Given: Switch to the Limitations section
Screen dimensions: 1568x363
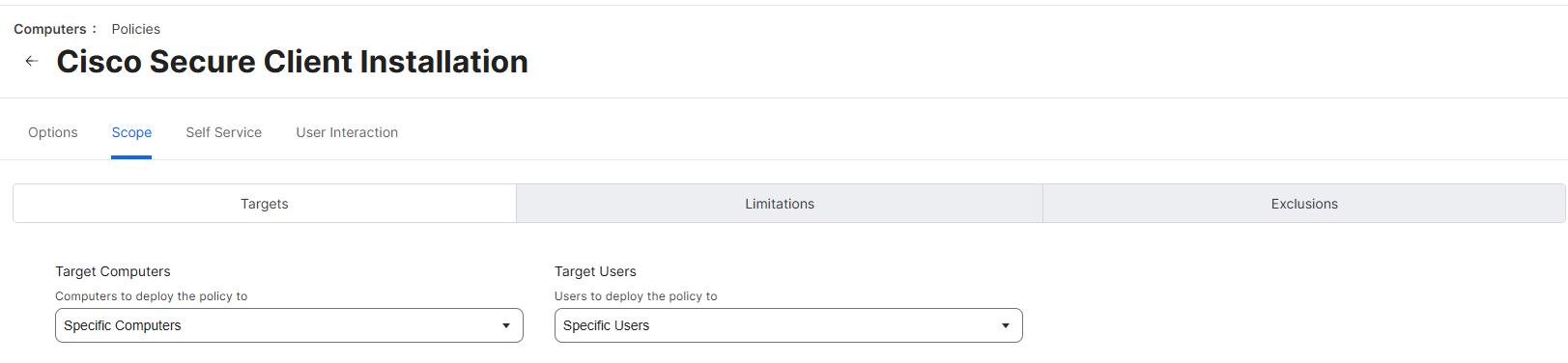Looking at the screenshot, I should (x=780, y=204).
